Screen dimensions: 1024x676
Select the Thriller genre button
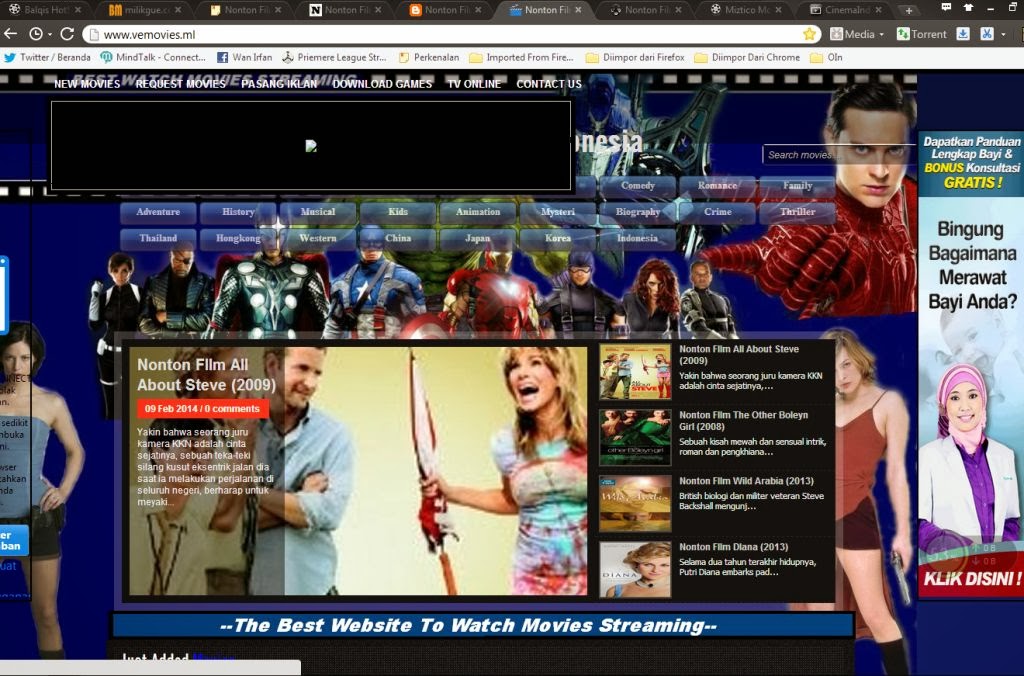pos(797,212)
